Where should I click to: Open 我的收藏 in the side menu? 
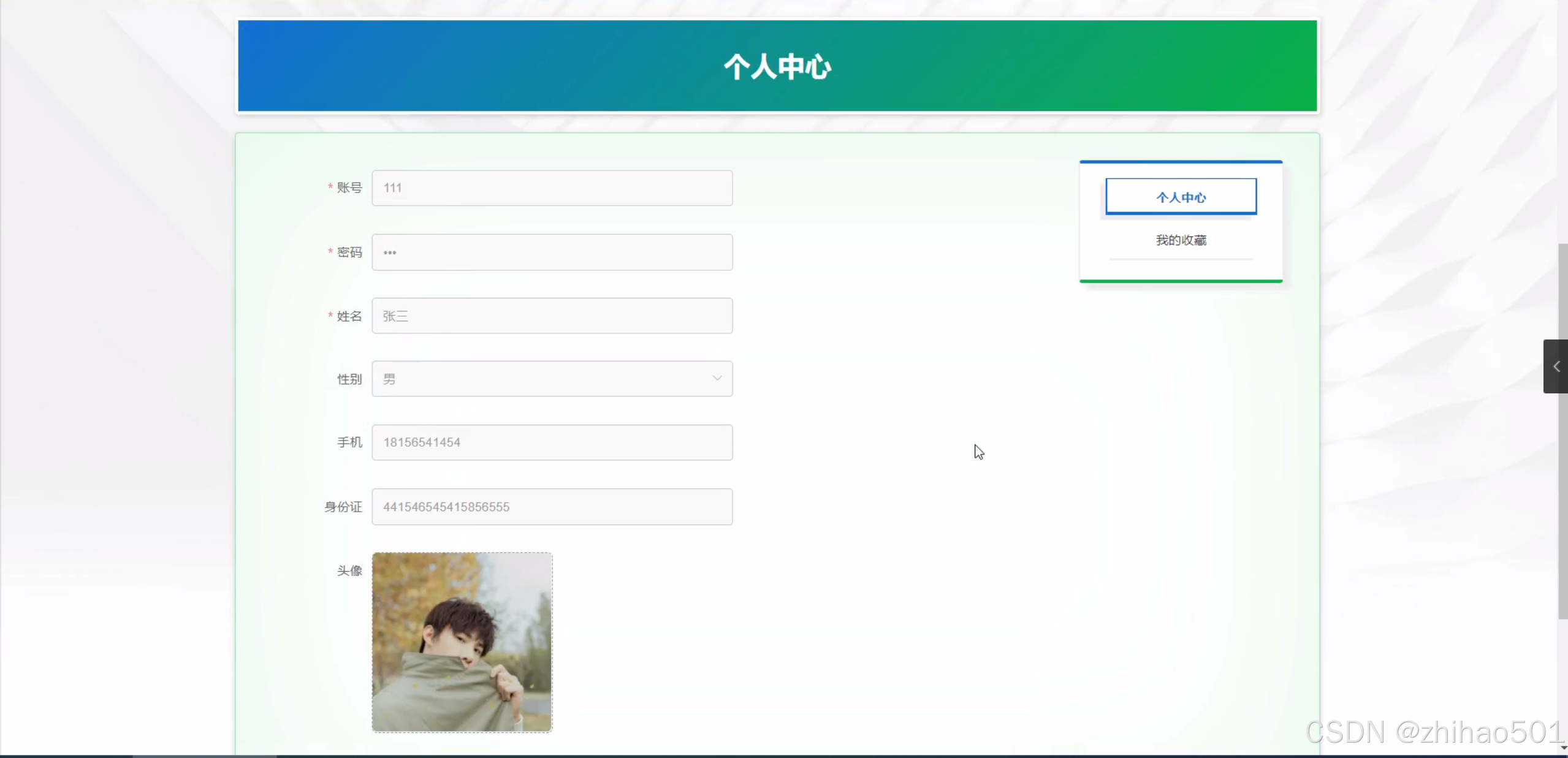pyautogui.click(x=1181, y=240)
